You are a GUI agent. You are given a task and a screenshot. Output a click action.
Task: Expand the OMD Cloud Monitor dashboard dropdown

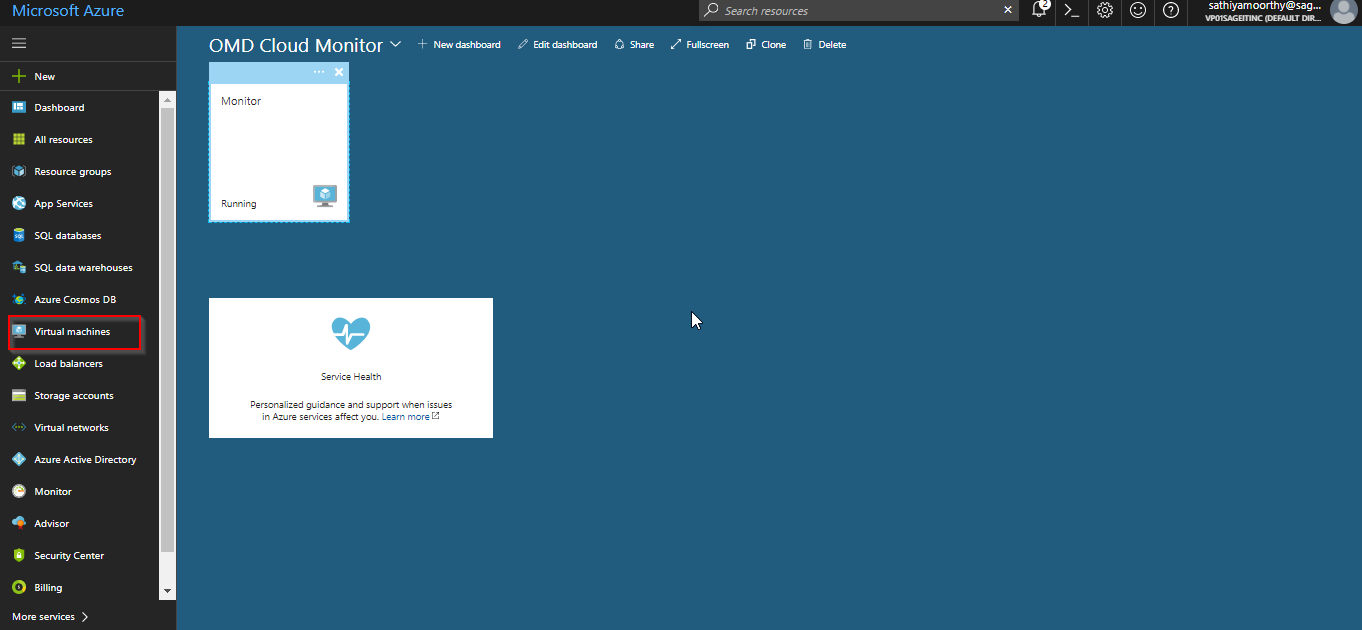396,45
